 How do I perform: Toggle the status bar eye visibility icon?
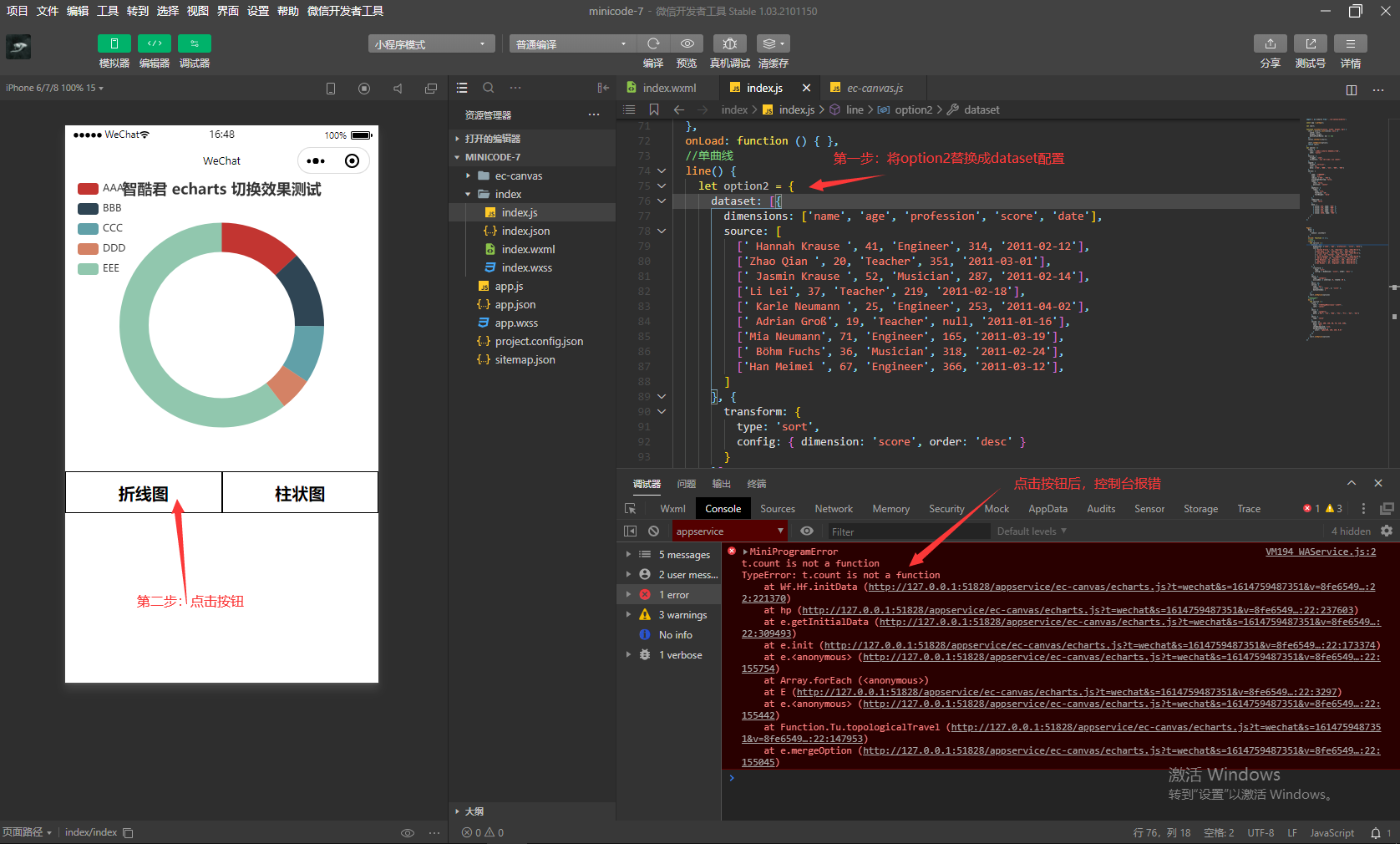coord(408,832)
